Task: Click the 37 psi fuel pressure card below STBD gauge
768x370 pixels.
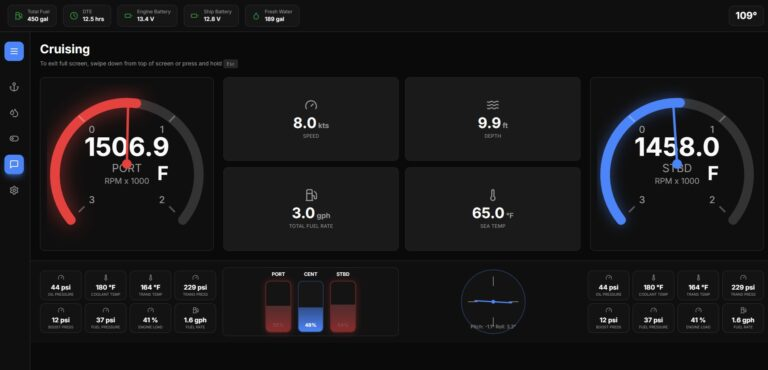Action: [x=653, y=318]
